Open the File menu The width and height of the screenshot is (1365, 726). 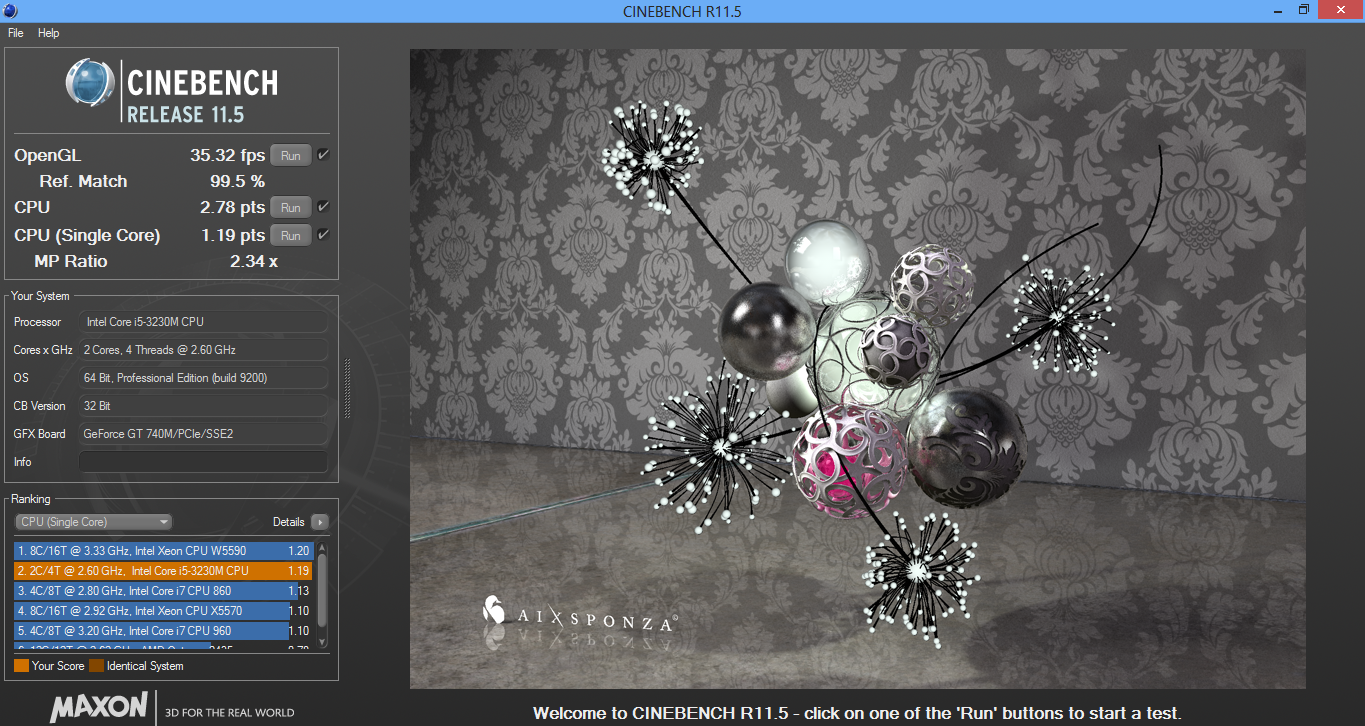[x=15, y=33]
